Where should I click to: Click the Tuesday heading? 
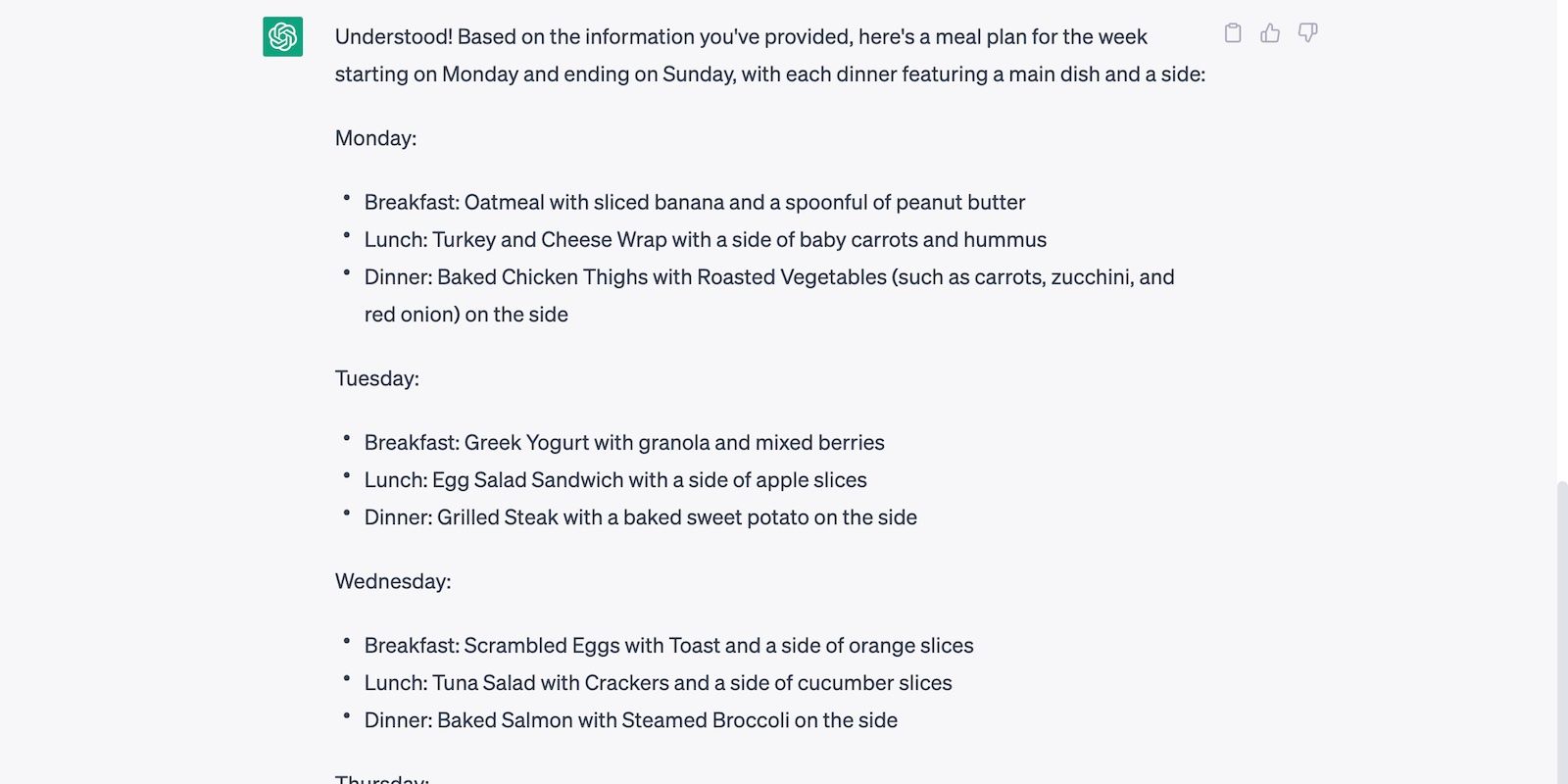pos(376,378)
